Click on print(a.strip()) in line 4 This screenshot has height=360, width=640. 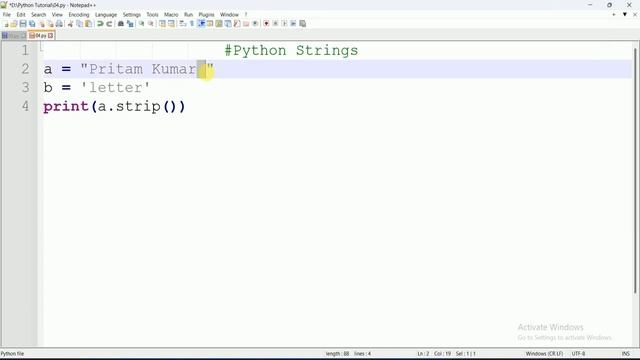point(114,107)
